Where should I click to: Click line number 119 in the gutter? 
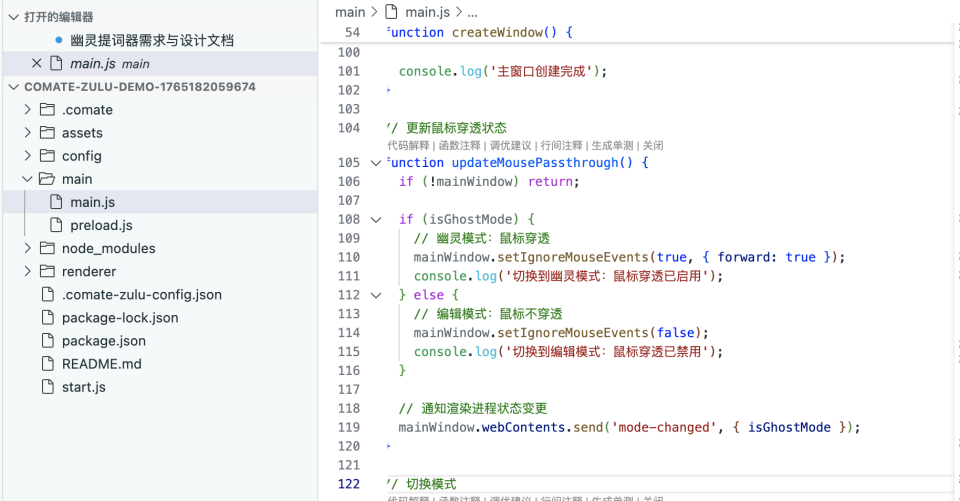tap(349, 428)
